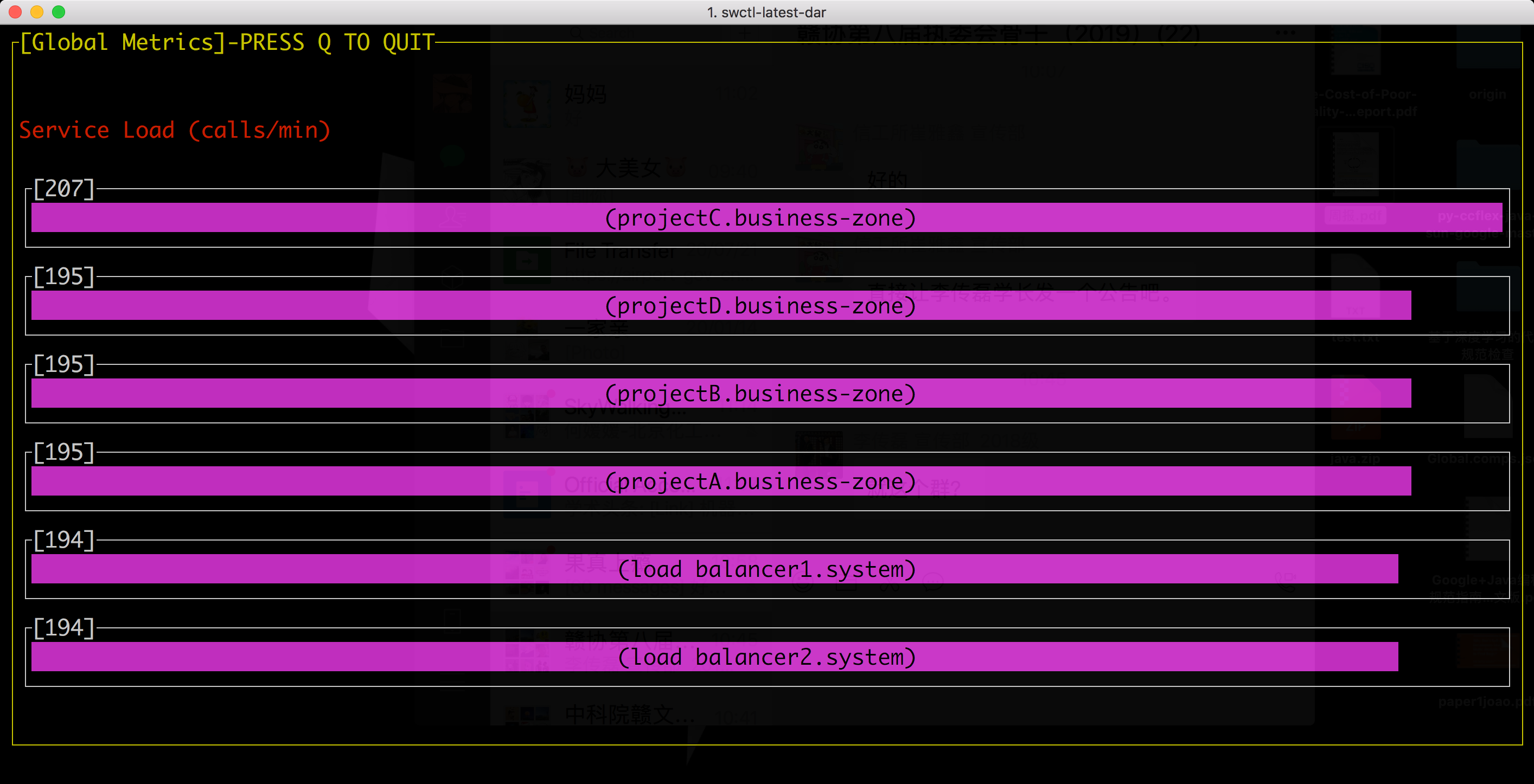The width and height of the screenshot is (1534, 784).
Task: Click the projectC.business-zone bar label
Action: [x=760, y=218]
